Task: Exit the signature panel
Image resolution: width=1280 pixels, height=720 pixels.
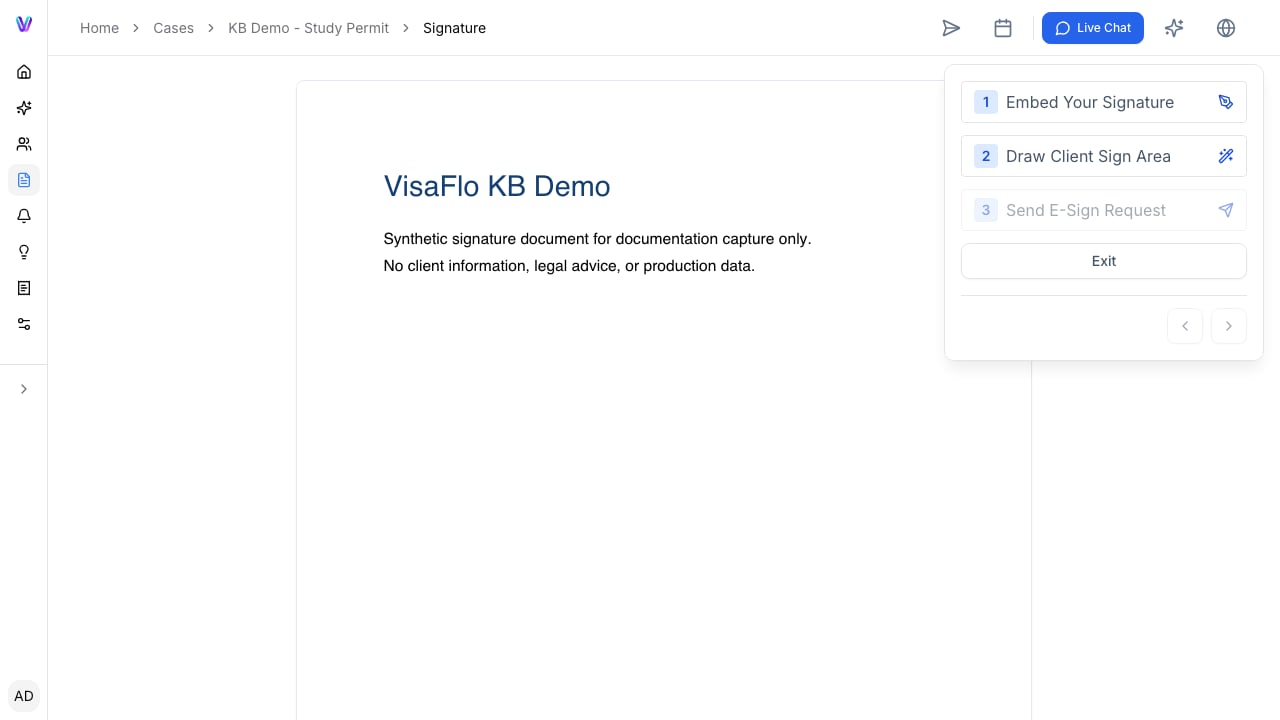Action: pyautogui.click(x=1104, y=261)
